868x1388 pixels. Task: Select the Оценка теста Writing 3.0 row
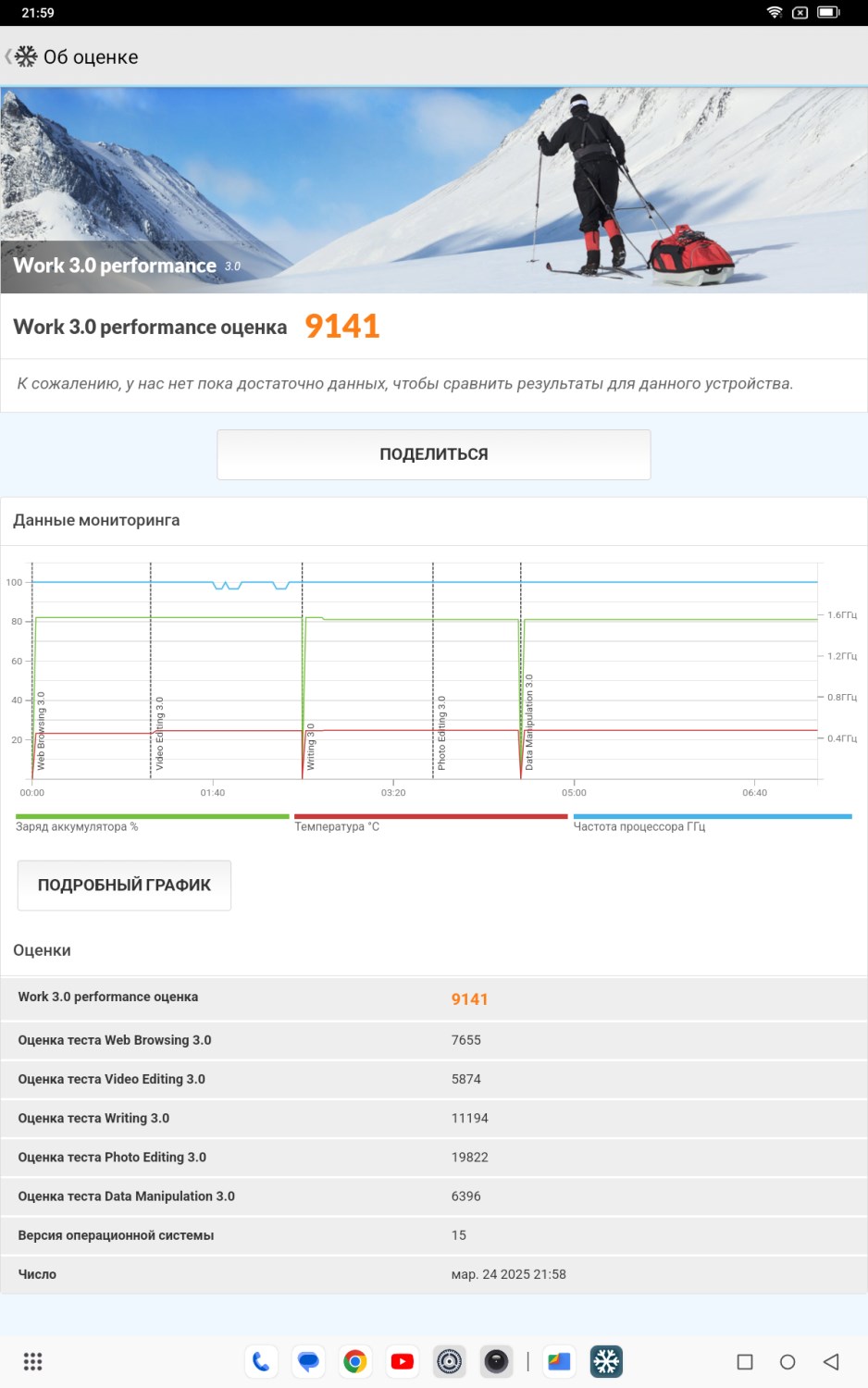[x=434, y=1118]
